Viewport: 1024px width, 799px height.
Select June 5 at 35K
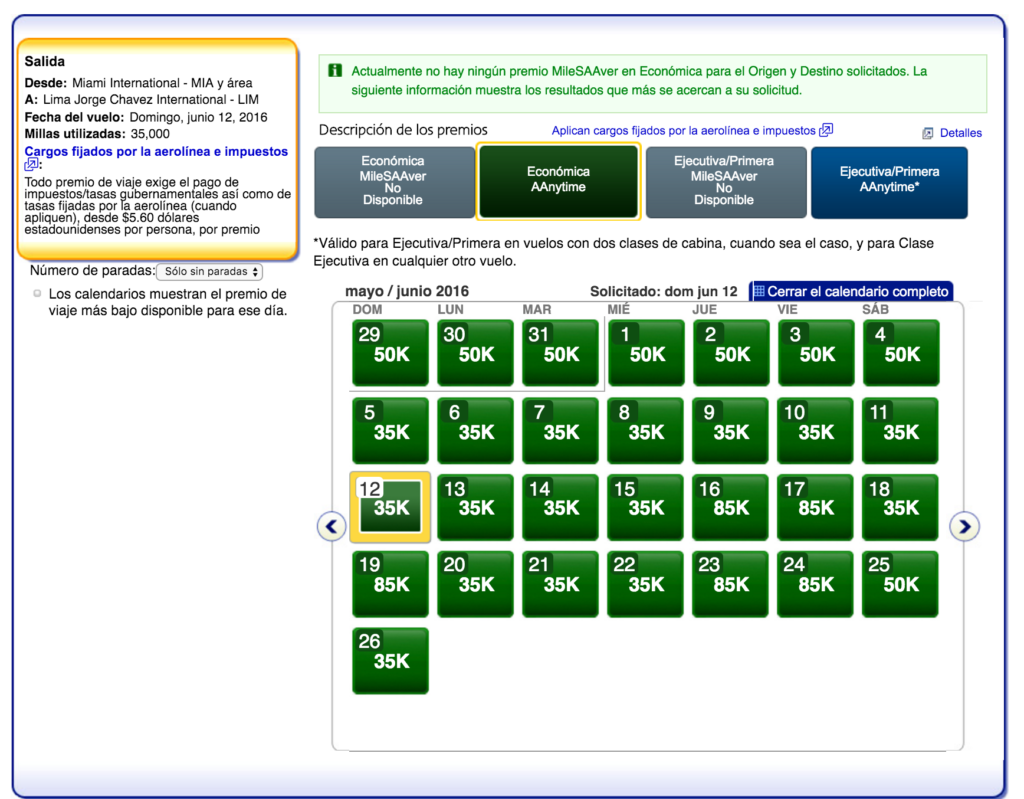point(391,431)
